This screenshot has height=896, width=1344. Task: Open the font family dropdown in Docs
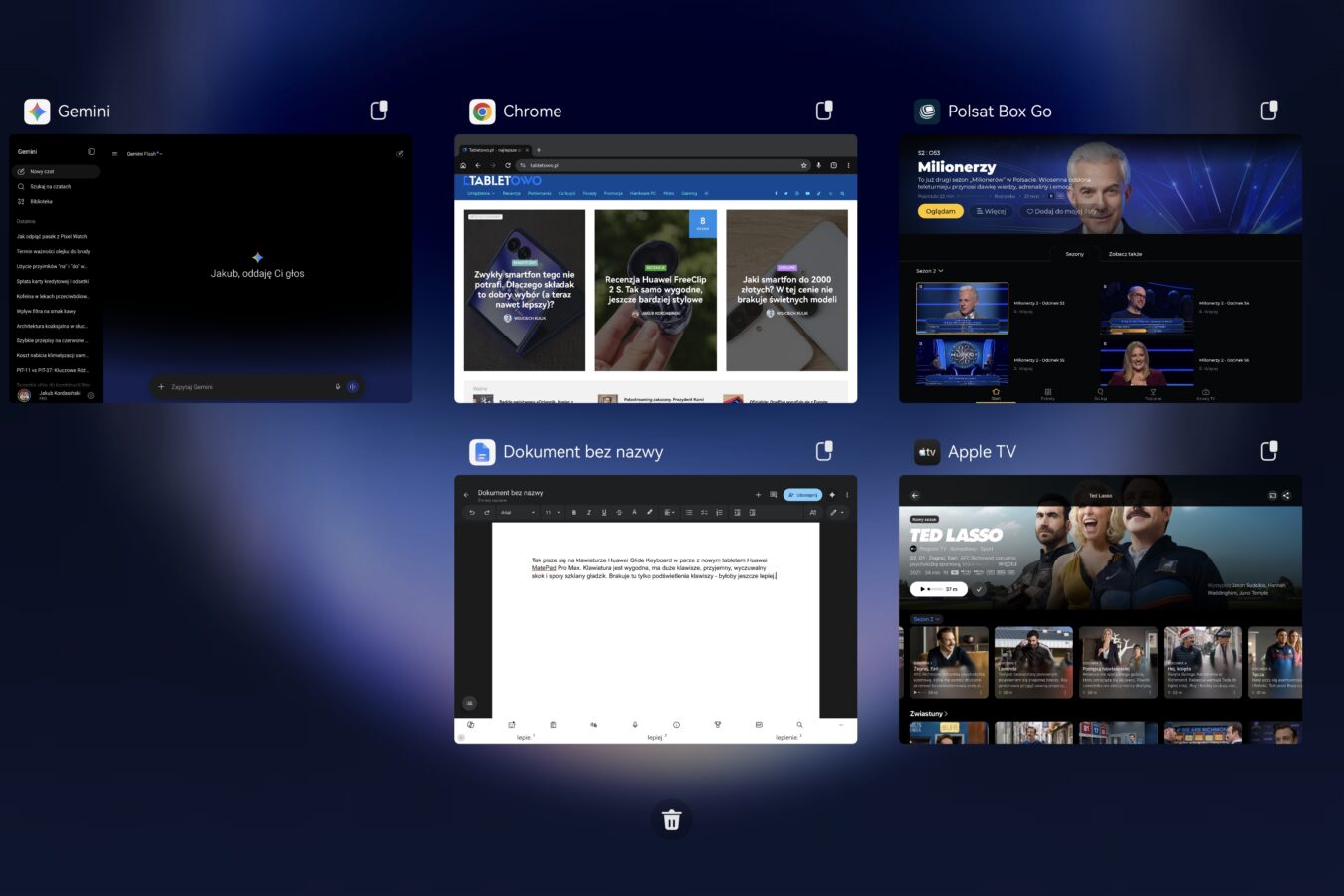(517, 513)
